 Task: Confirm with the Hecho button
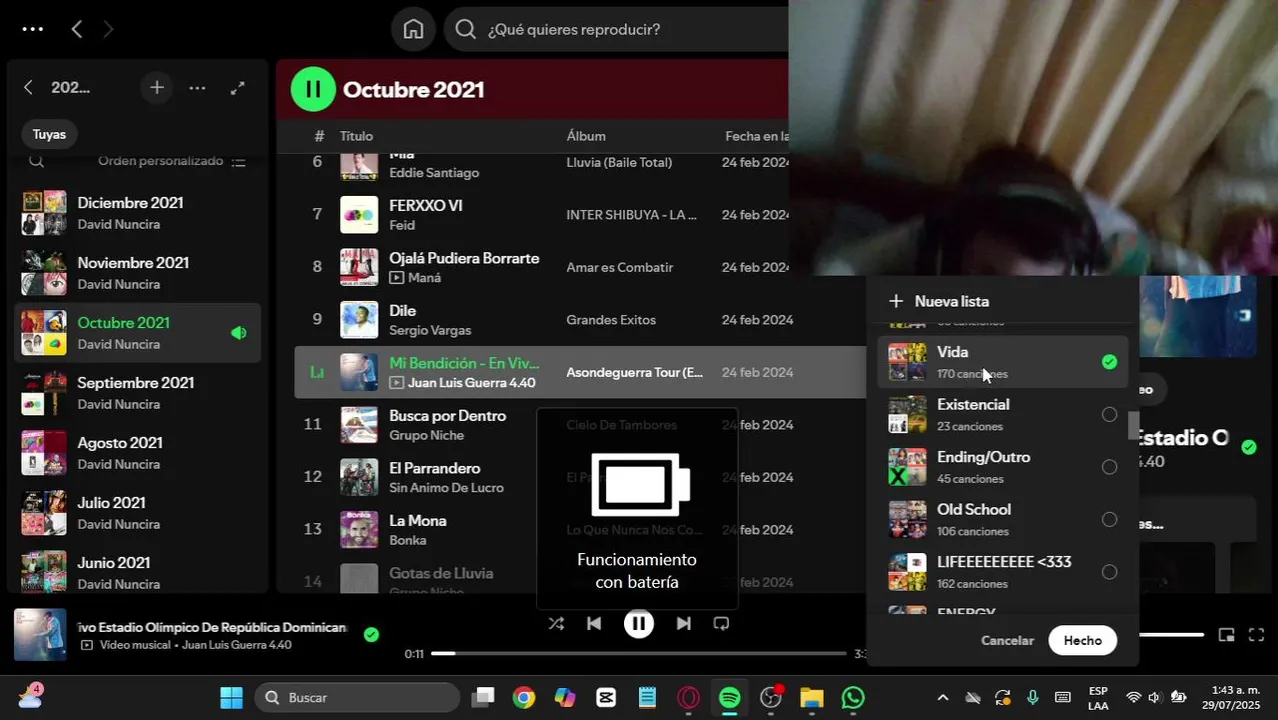click(x=1083, y=640)
